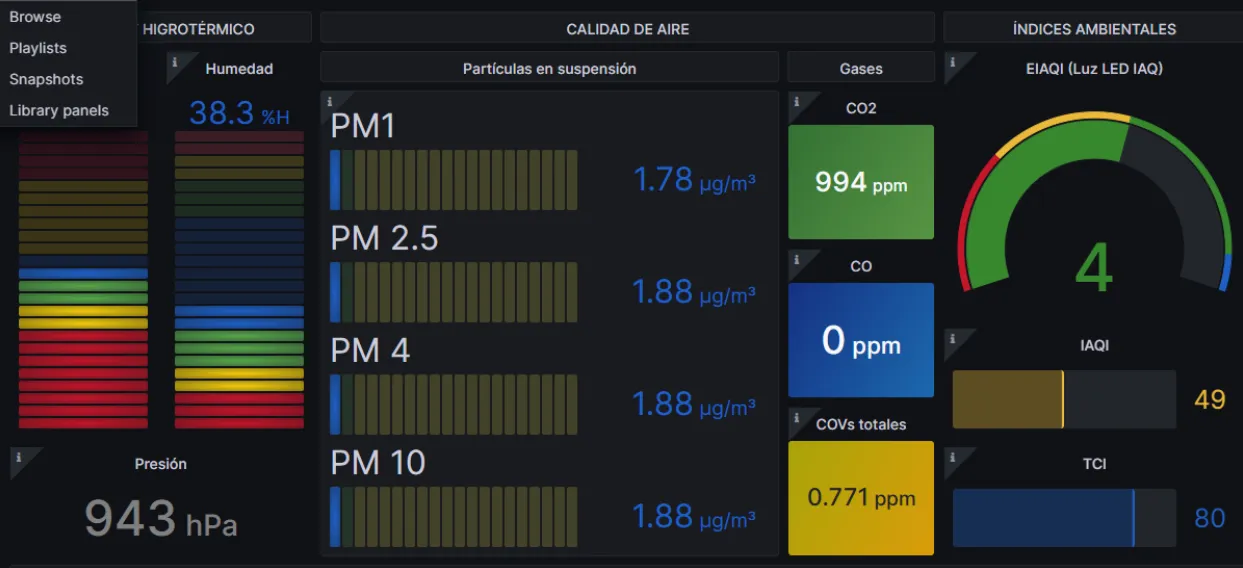Go to Library panels menu entry

pos(59,110)
